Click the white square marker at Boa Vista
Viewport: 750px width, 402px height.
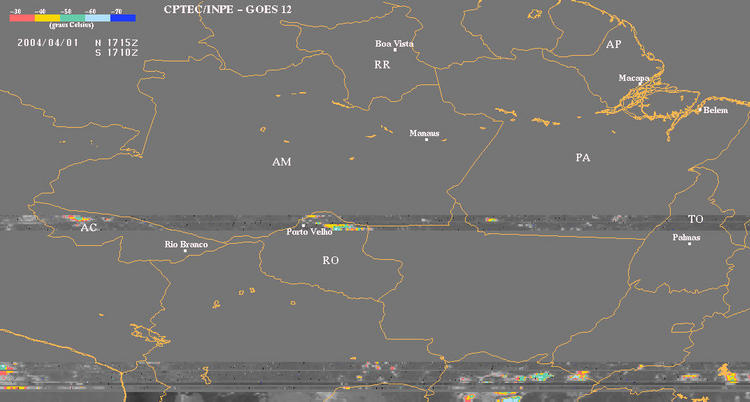click(395, 50)
